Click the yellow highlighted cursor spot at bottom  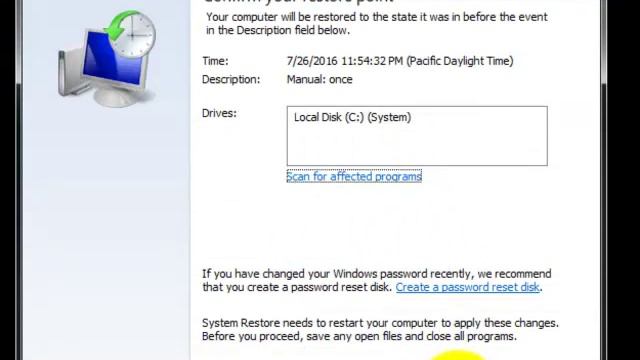pos(457,355)
